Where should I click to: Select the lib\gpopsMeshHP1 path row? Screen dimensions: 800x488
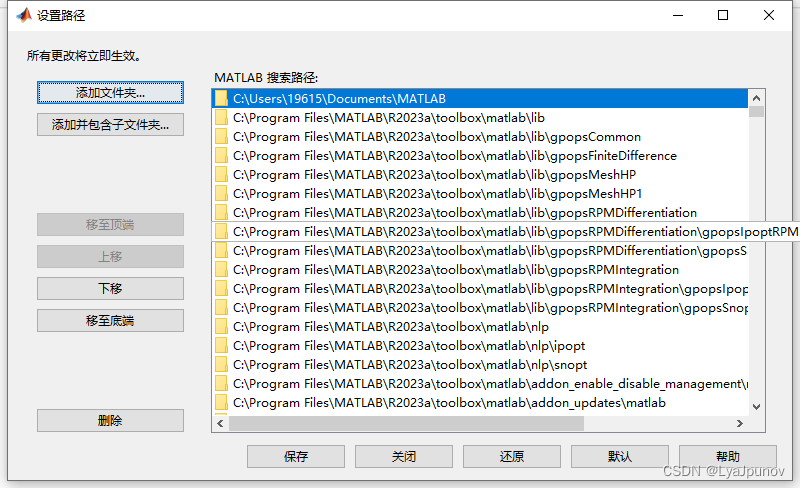point(480,194)
